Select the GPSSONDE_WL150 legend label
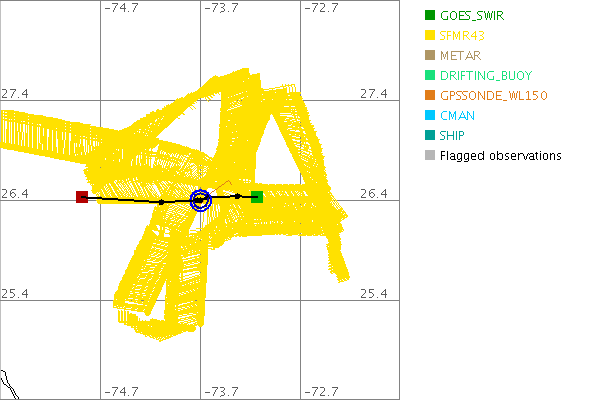600x400 pixels. (494, 95)
